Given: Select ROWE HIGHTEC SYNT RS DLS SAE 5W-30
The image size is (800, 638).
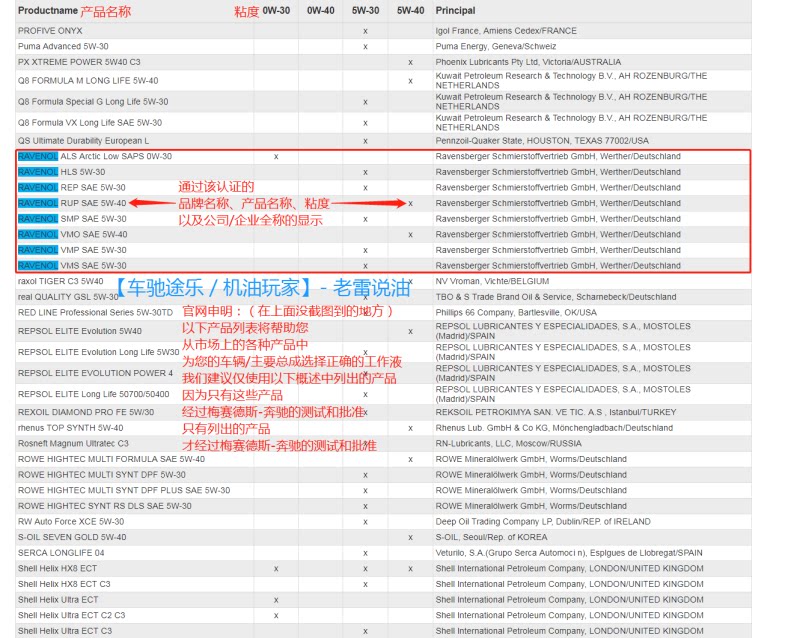Looking at the screenshot, I should (x=105, y=506).
